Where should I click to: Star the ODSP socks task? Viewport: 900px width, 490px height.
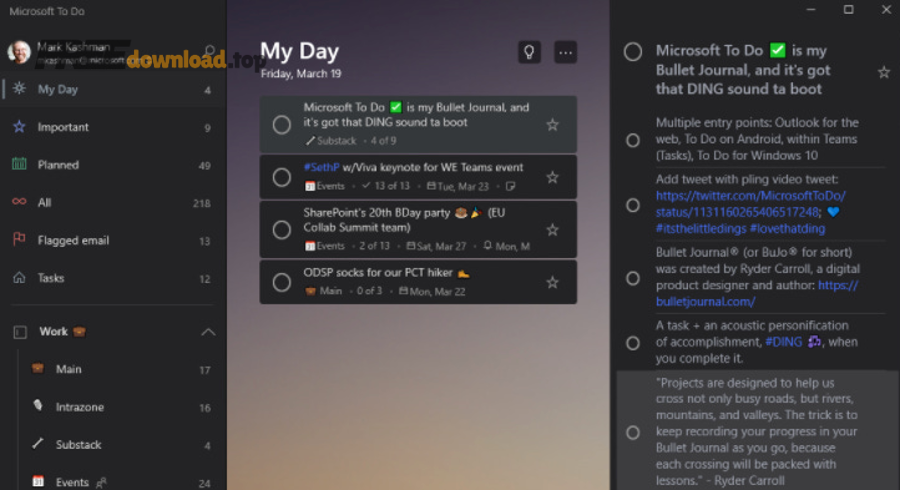552,283
